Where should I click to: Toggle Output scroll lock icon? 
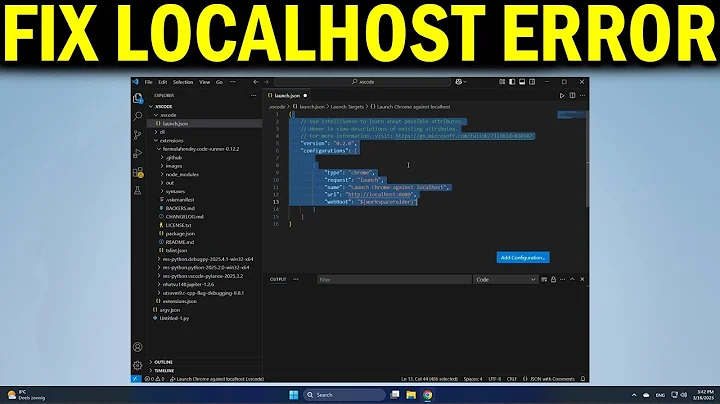(x=553, y=279)
